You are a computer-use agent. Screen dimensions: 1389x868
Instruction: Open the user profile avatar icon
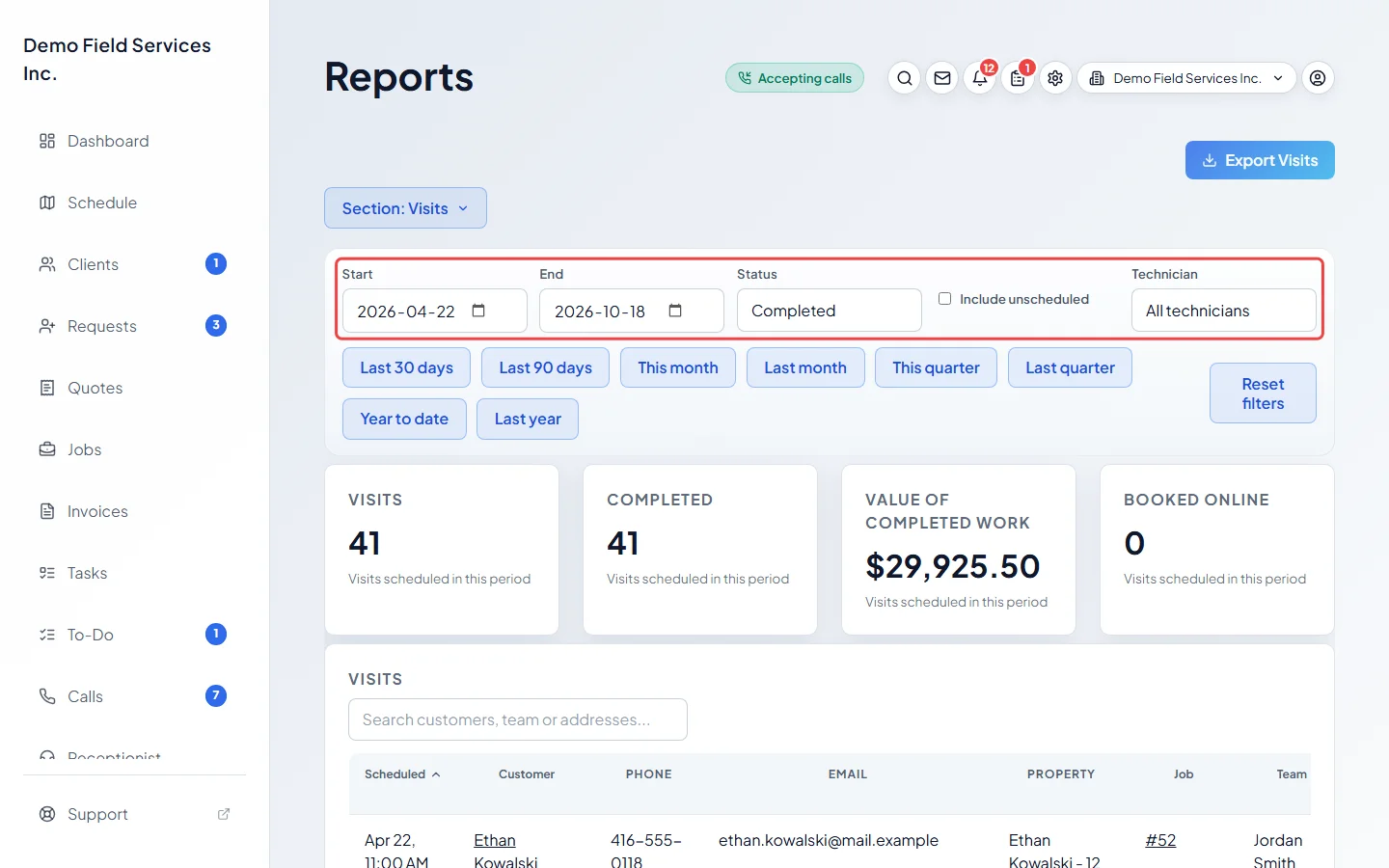click(1318, 78)
